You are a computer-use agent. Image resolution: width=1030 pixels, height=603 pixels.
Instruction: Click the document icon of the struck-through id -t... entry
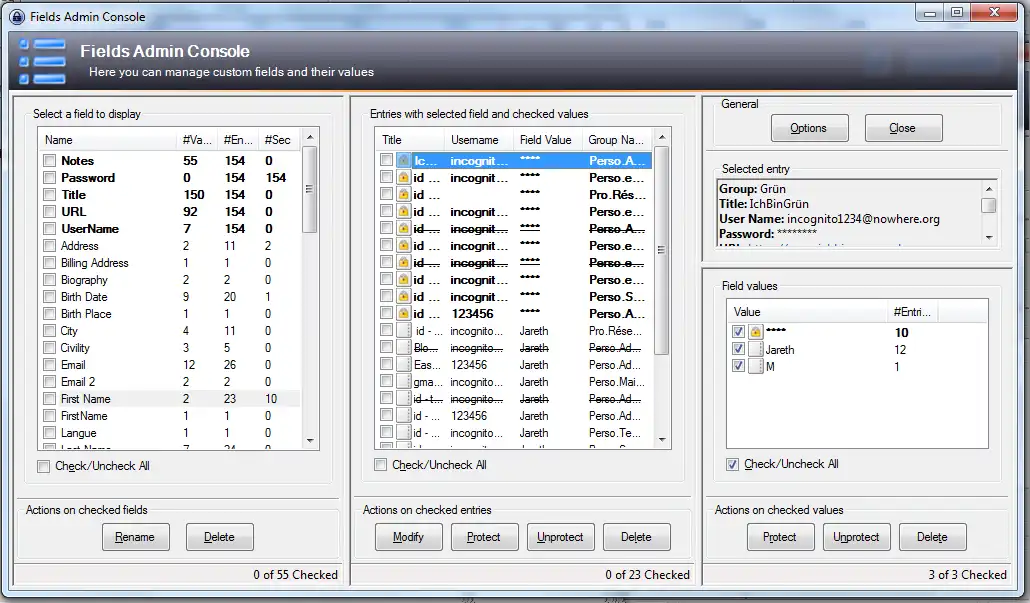point(403,399)
